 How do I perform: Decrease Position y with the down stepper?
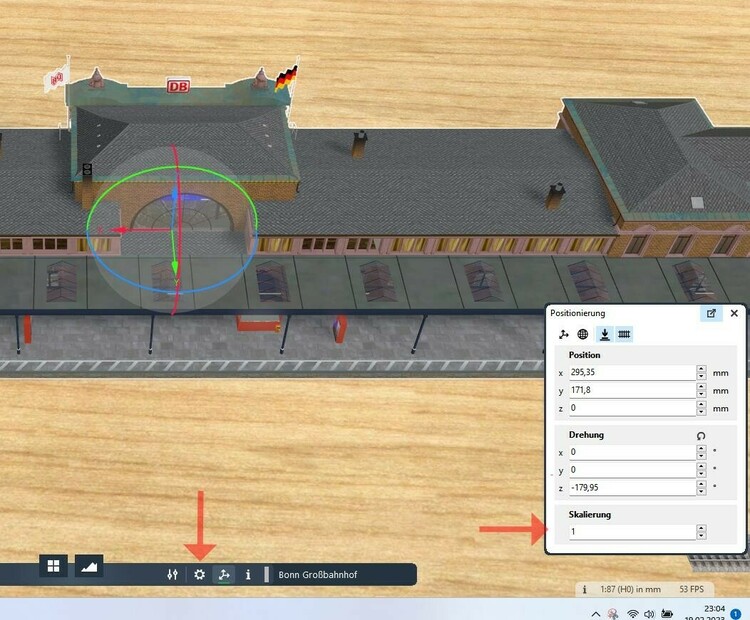pyautogui.click(x=701, y=394)
